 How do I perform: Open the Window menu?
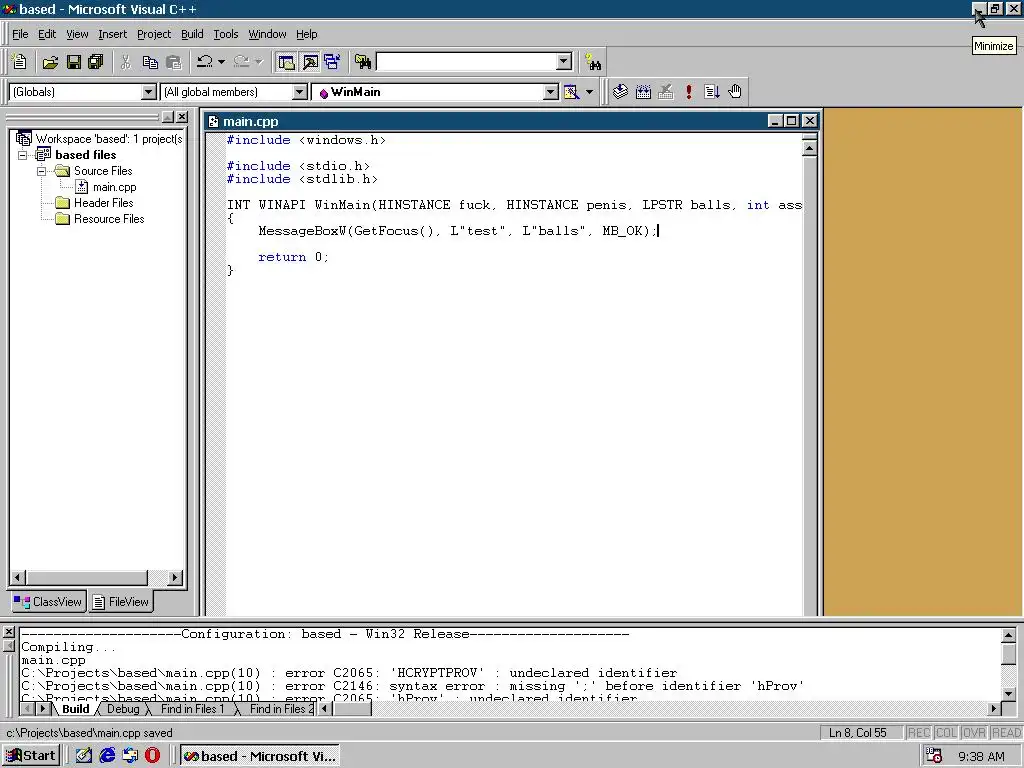tap(267, 34)
